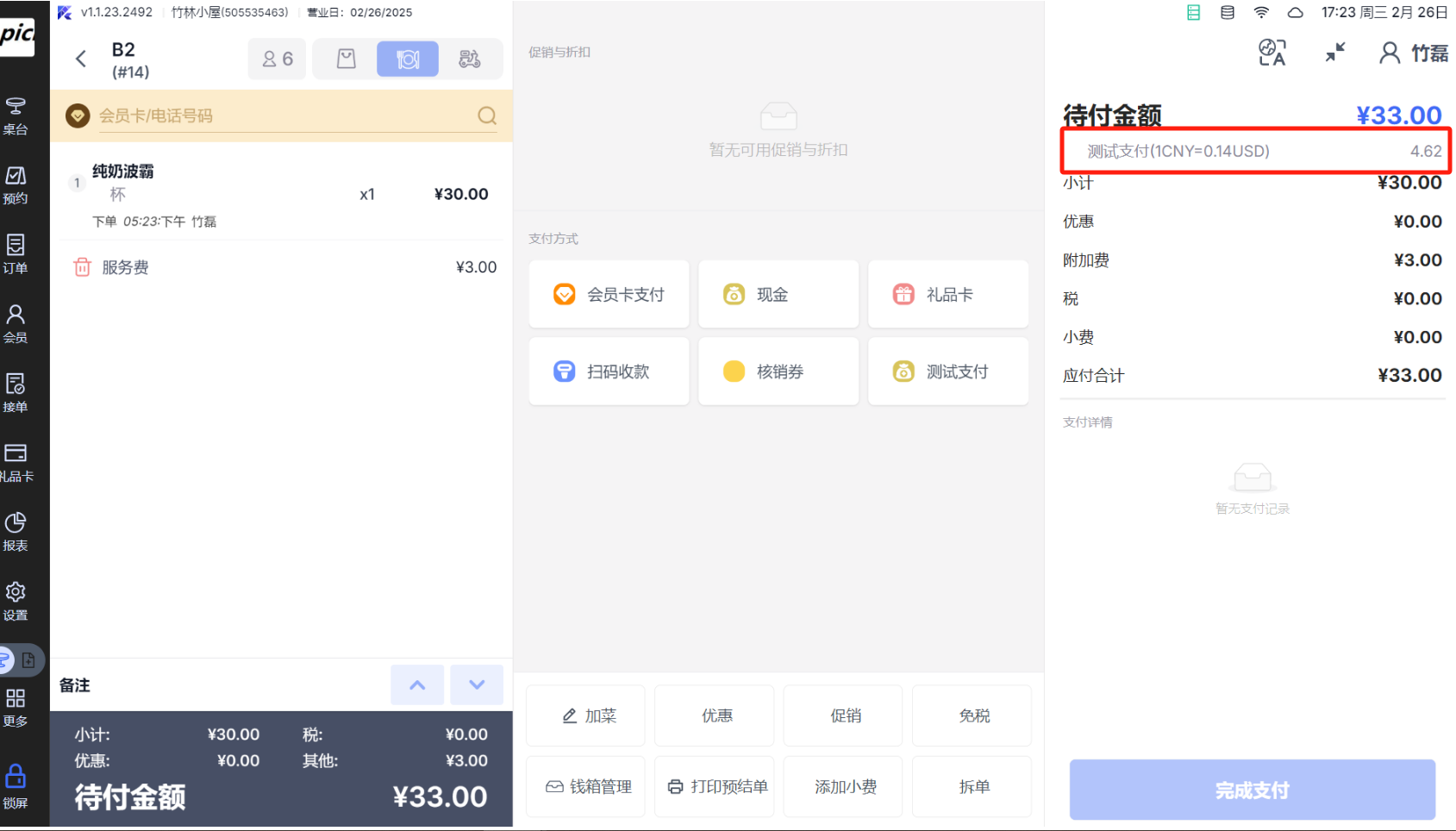This screenshot has height=831, width=1456.
Task: Collapse order list with down chevron
Action: tap(477, 684)
